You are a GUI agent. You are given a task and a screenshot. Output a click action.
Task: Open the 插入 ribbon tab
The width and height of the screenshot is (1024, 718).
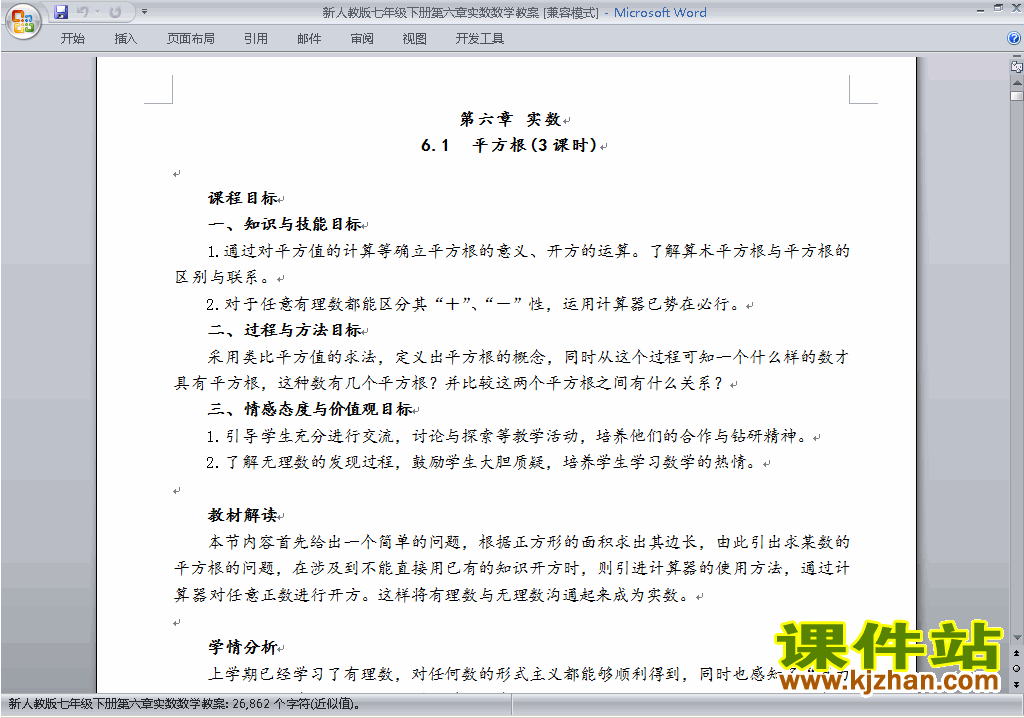125,39
